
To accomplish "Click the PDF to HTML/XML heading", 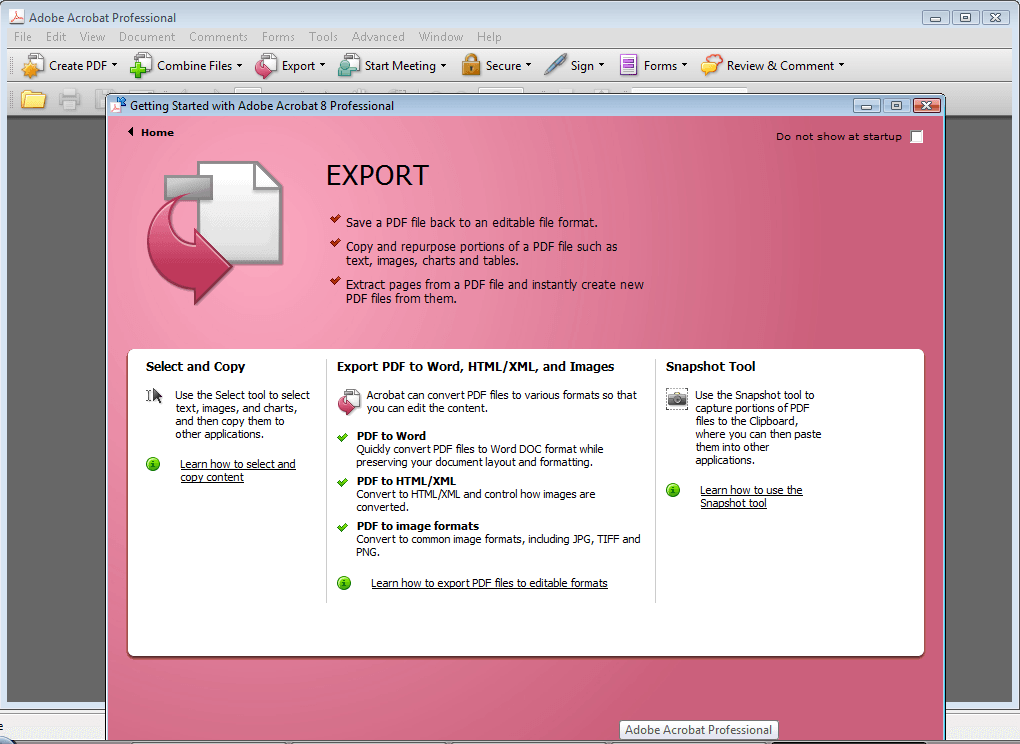I will pos(406,481).
